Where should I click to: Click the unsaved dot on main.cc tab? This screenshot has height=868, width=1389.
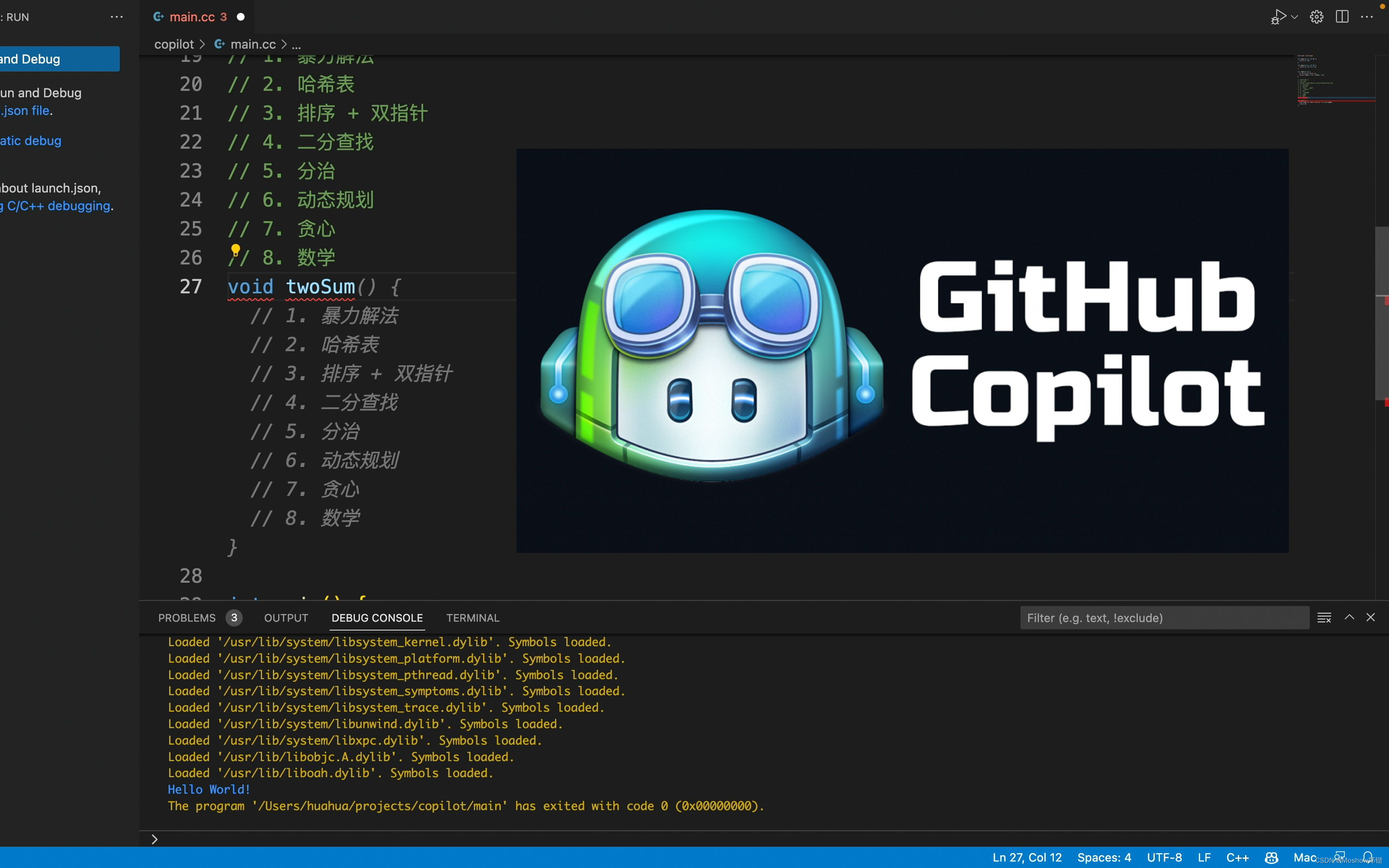(241, 17)
